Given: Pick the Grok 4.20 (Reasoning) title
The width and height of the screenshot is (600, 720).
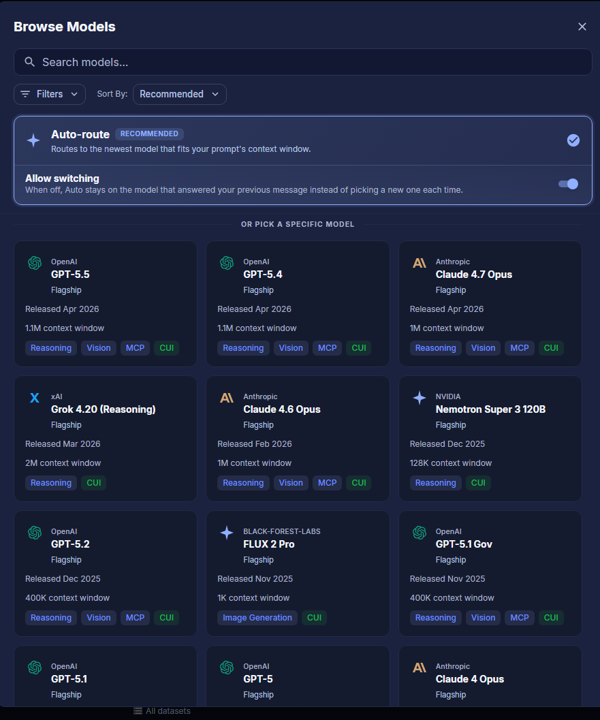Looking at the screenshot, I should [x=103, y=410].
